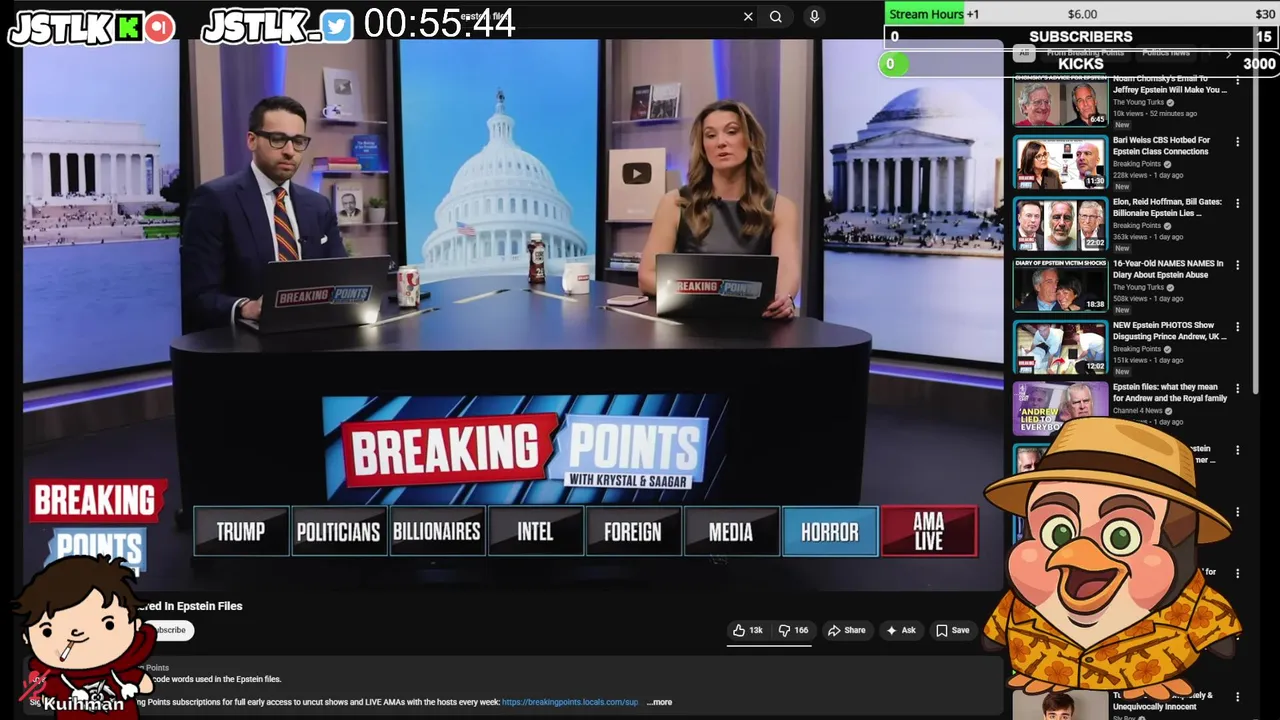The width and height of the screenshot is (1280, 720).
Task: Open the breakingpoints.locals.com link in description
Action: pos(570,702)
